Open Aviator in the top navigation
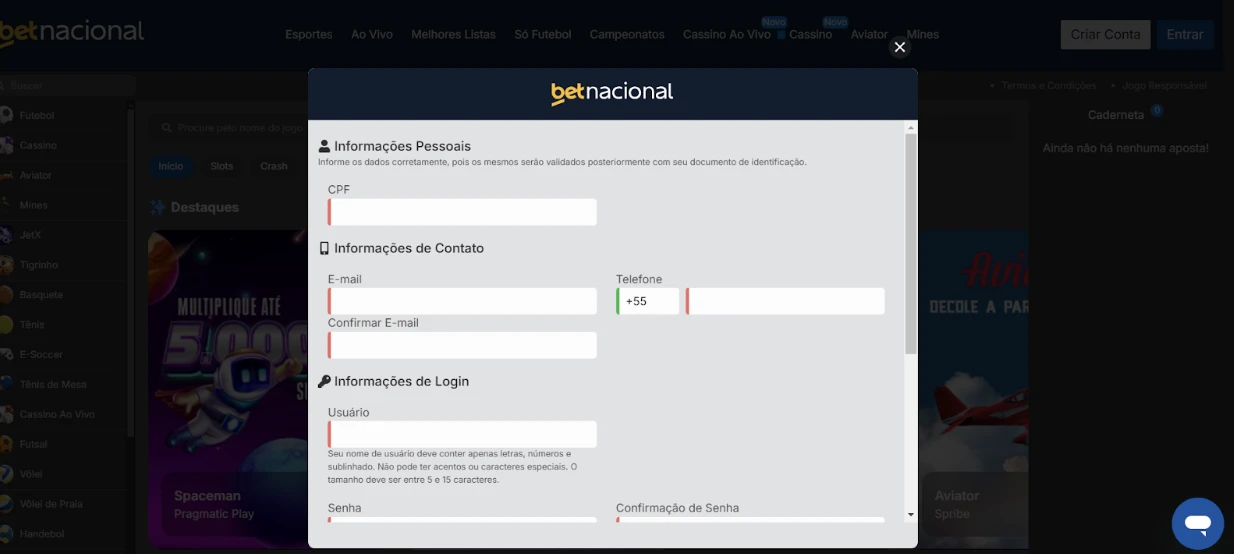 (869, 34)
